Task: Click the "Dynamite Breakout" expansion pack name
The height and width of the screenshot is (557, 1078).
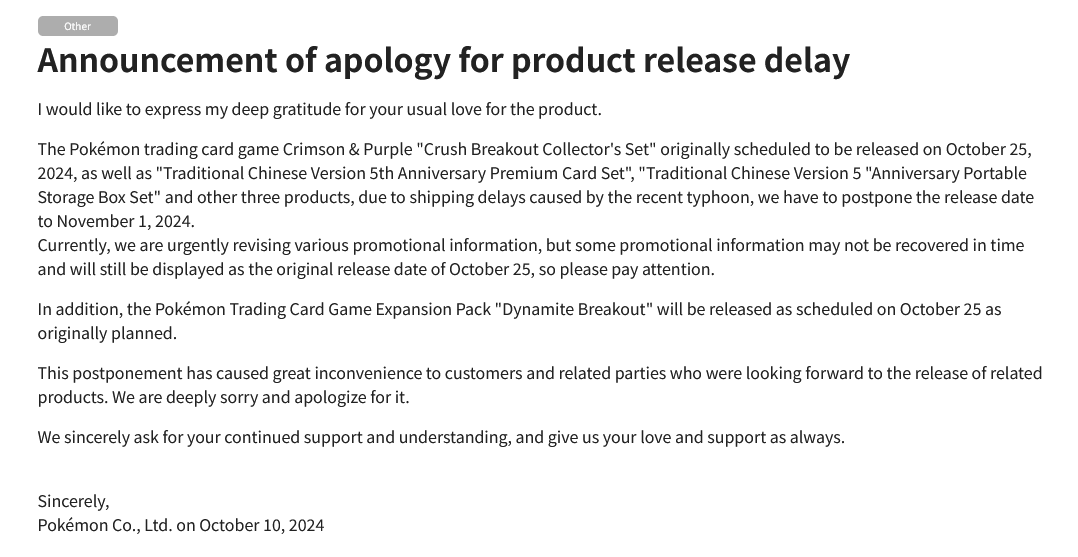Action: click(x=572, y=309)
